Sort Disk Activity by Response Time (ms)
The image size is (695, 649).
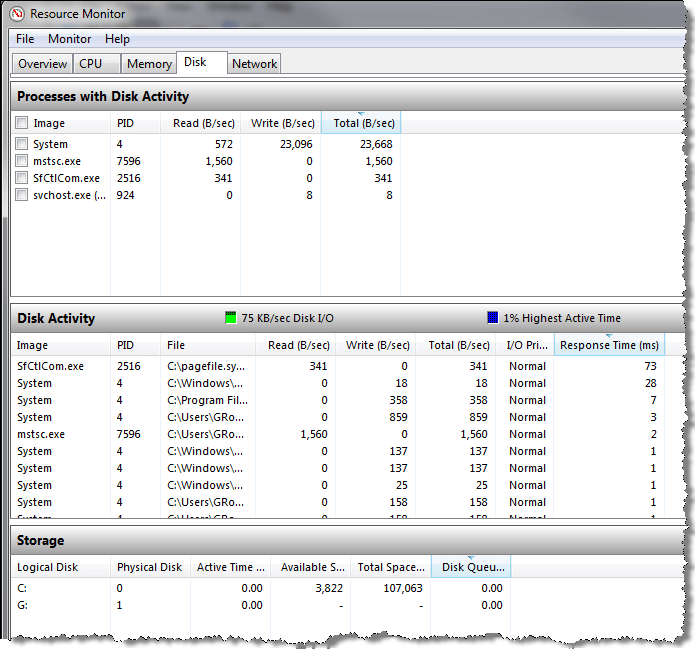point(609,345)
